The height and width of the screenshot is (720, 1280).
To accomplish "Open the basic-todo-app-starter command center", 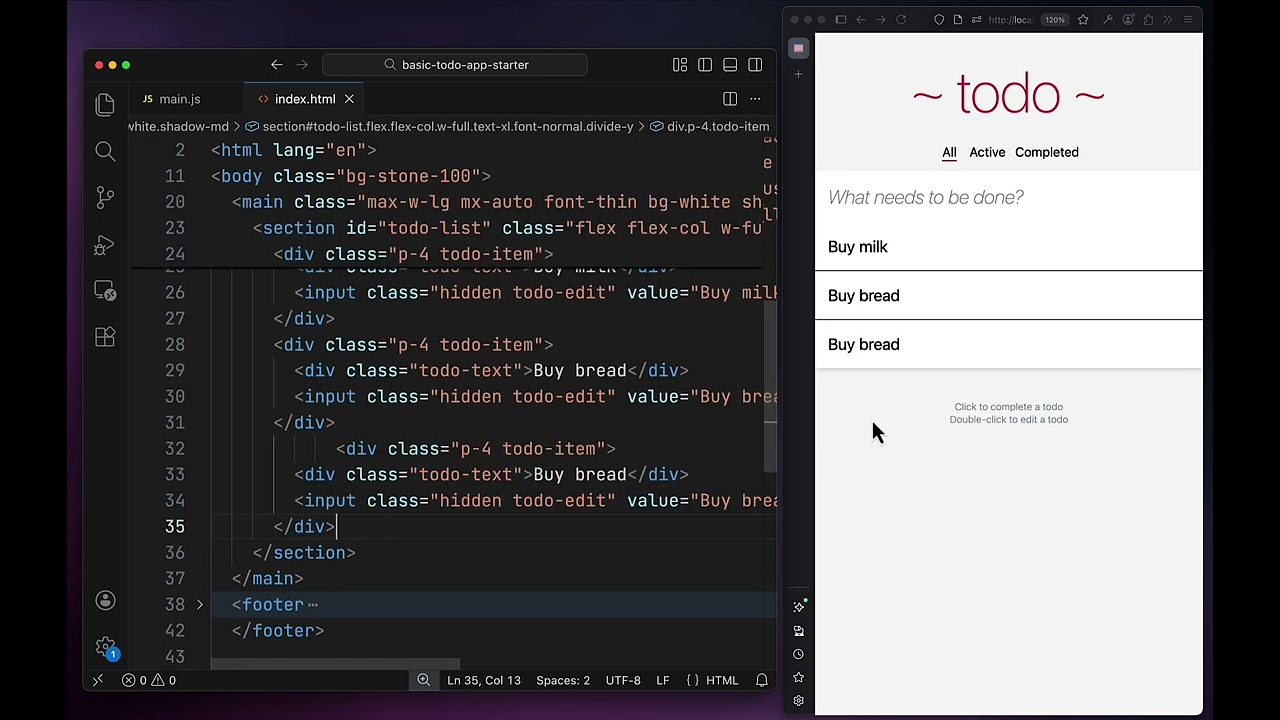I will click(x=455, y=65).
